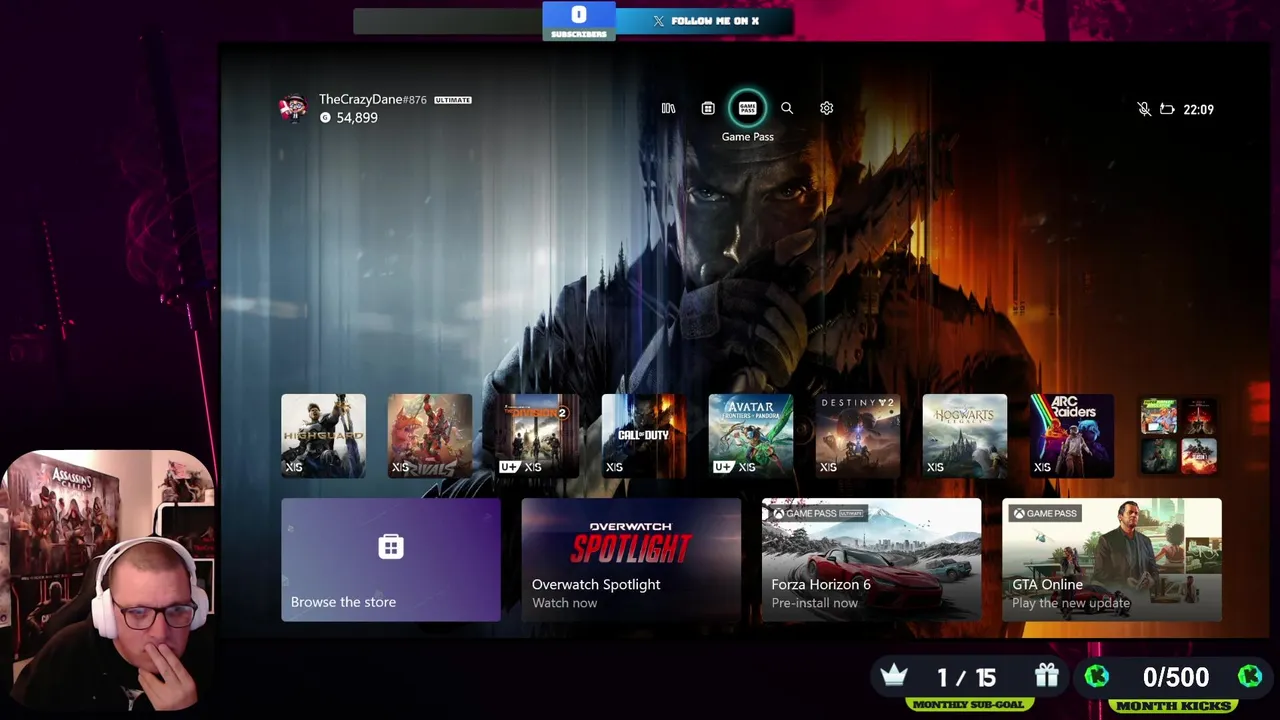
Task: Click the streamer webcam overlay
Action: 108,580
